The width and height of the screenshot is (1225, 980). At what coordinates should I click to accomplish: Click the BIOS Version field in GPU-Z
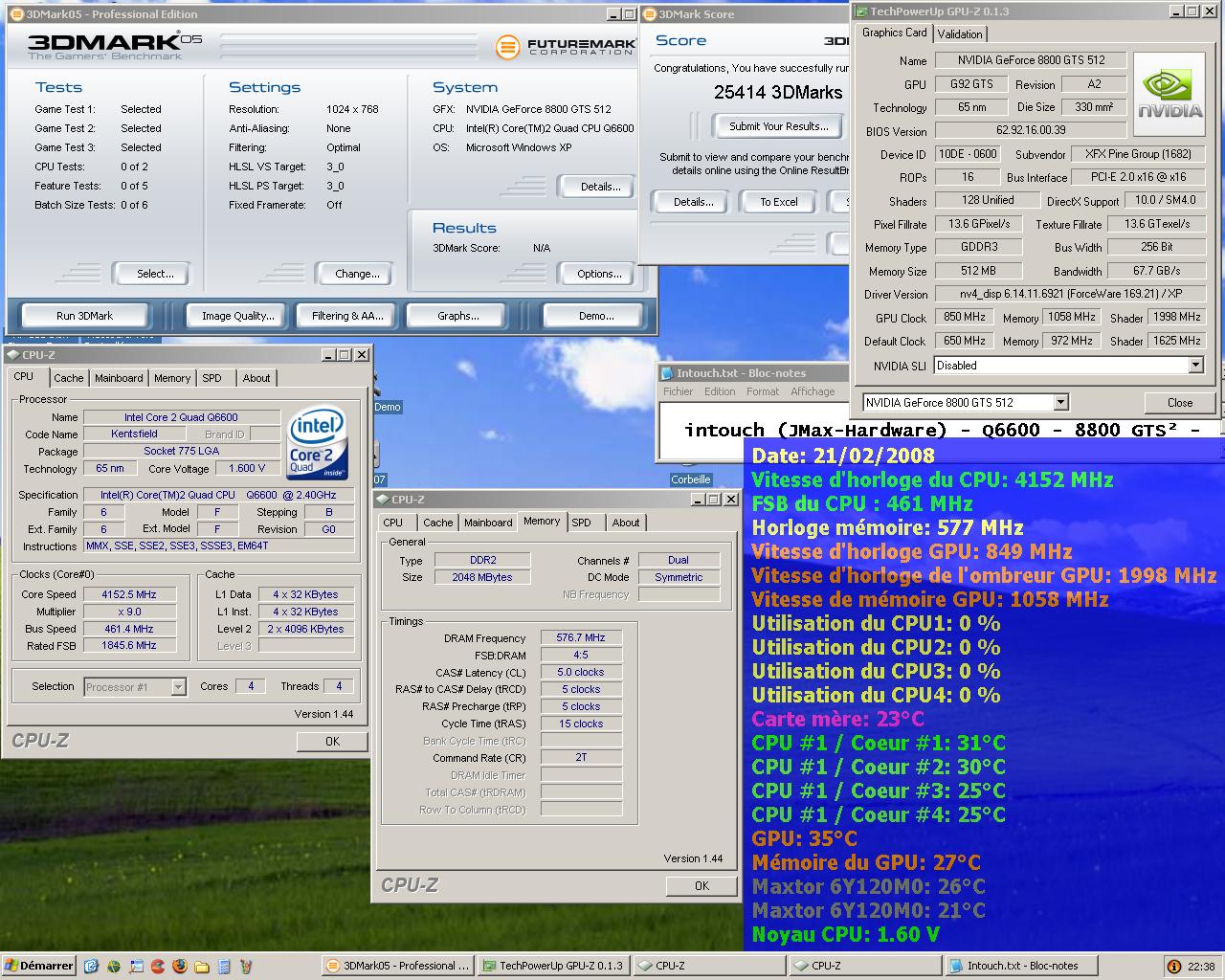coord(1031,130)
